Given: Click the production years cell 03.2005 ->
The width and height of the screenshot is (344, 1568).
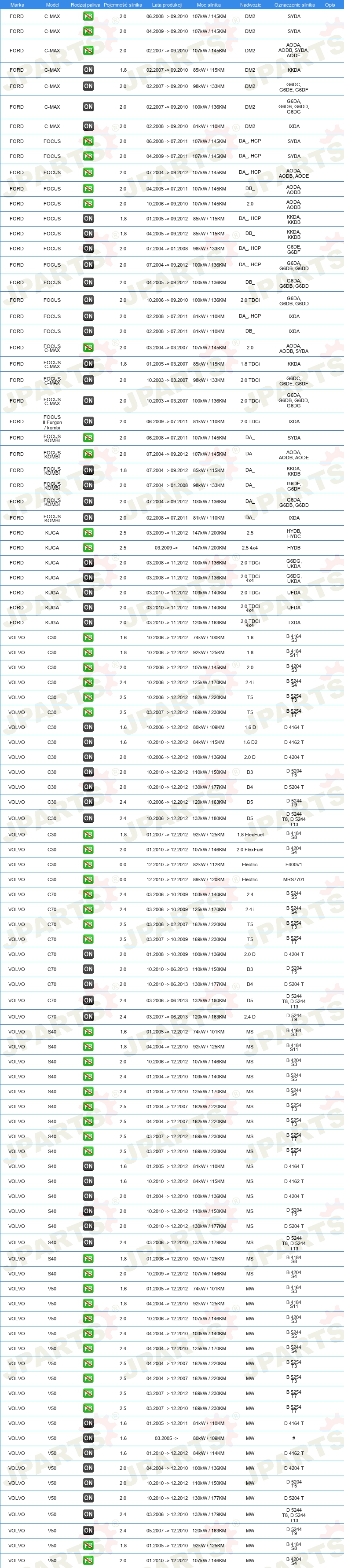Looking at the screenshot, I should tap(167, 1438).
